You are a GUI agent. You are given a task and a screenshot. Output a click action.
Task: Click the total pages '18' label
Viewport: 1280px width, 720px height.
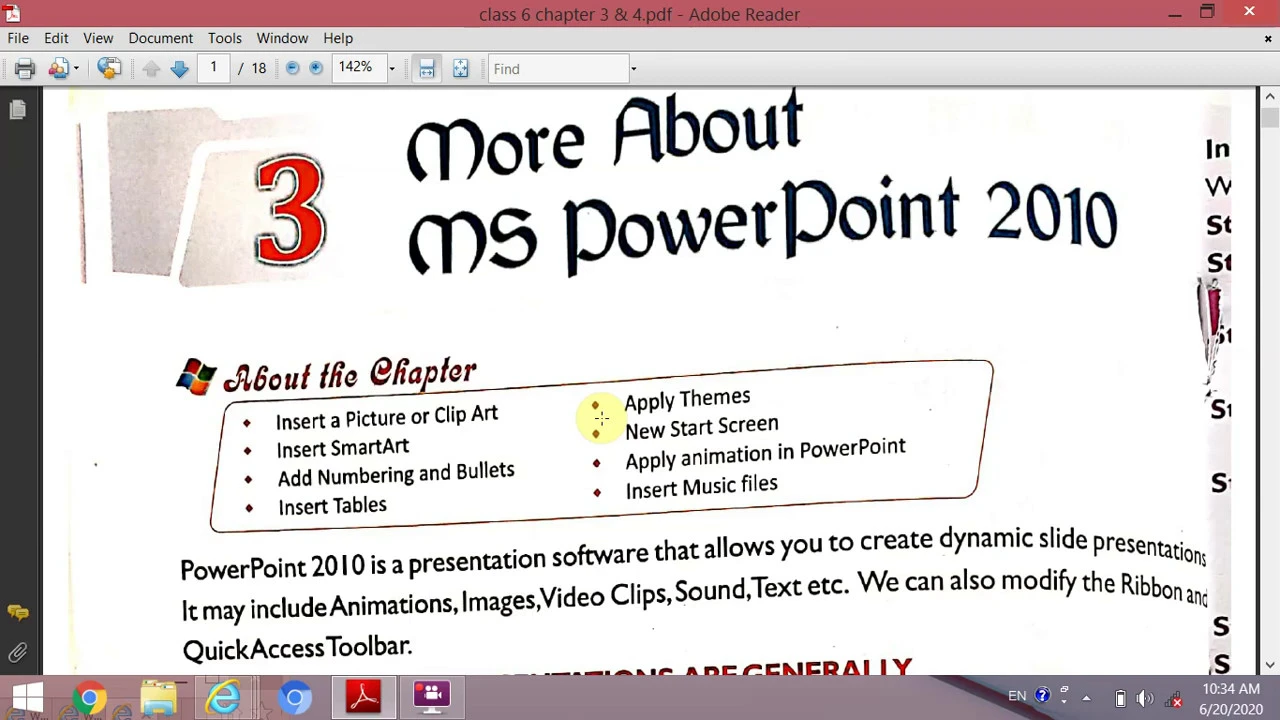[x=259, y=68]
